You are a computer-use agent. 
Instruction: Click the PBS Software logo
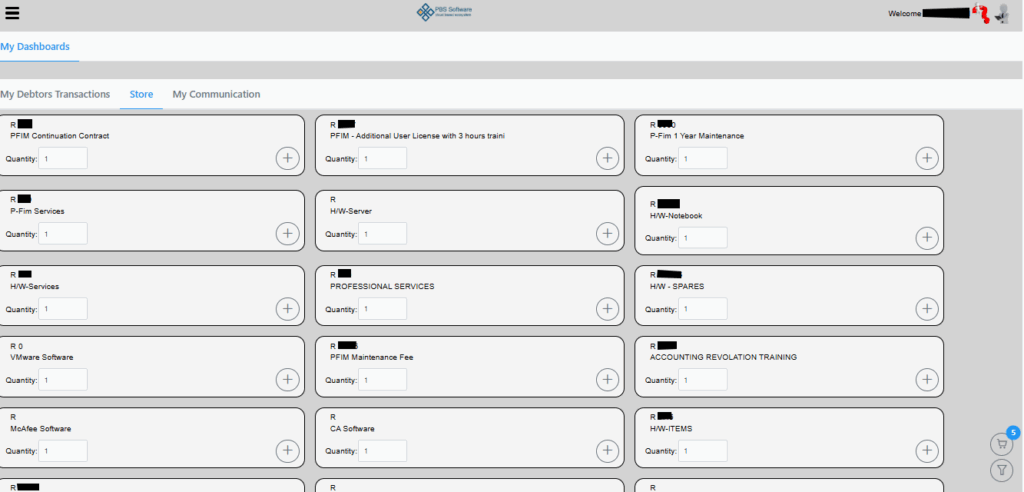click(445, 12)
